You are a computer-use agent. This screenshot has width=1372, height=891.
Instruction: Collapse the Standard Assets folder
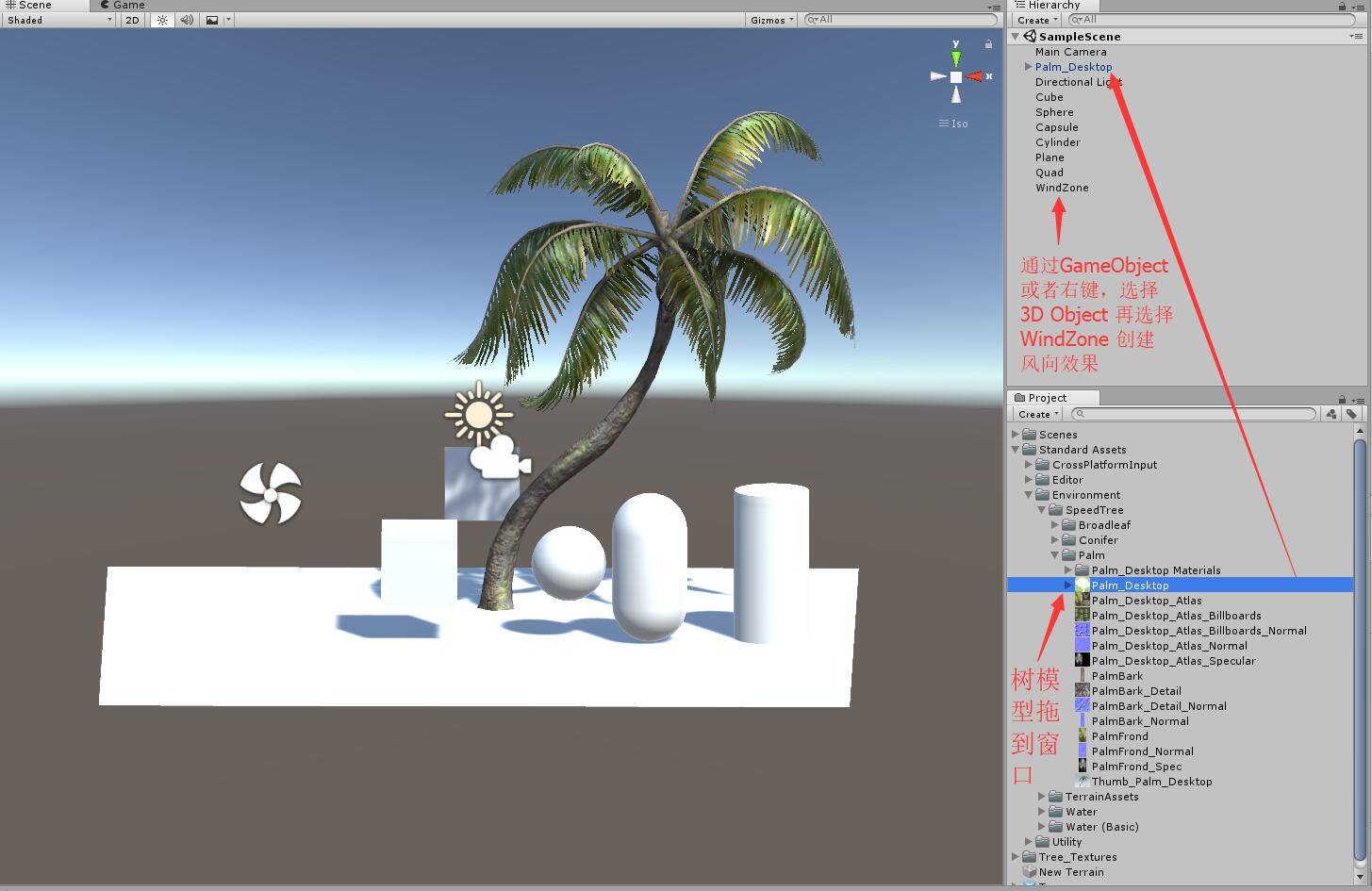pyautogui.click(x=1016, y=450)
